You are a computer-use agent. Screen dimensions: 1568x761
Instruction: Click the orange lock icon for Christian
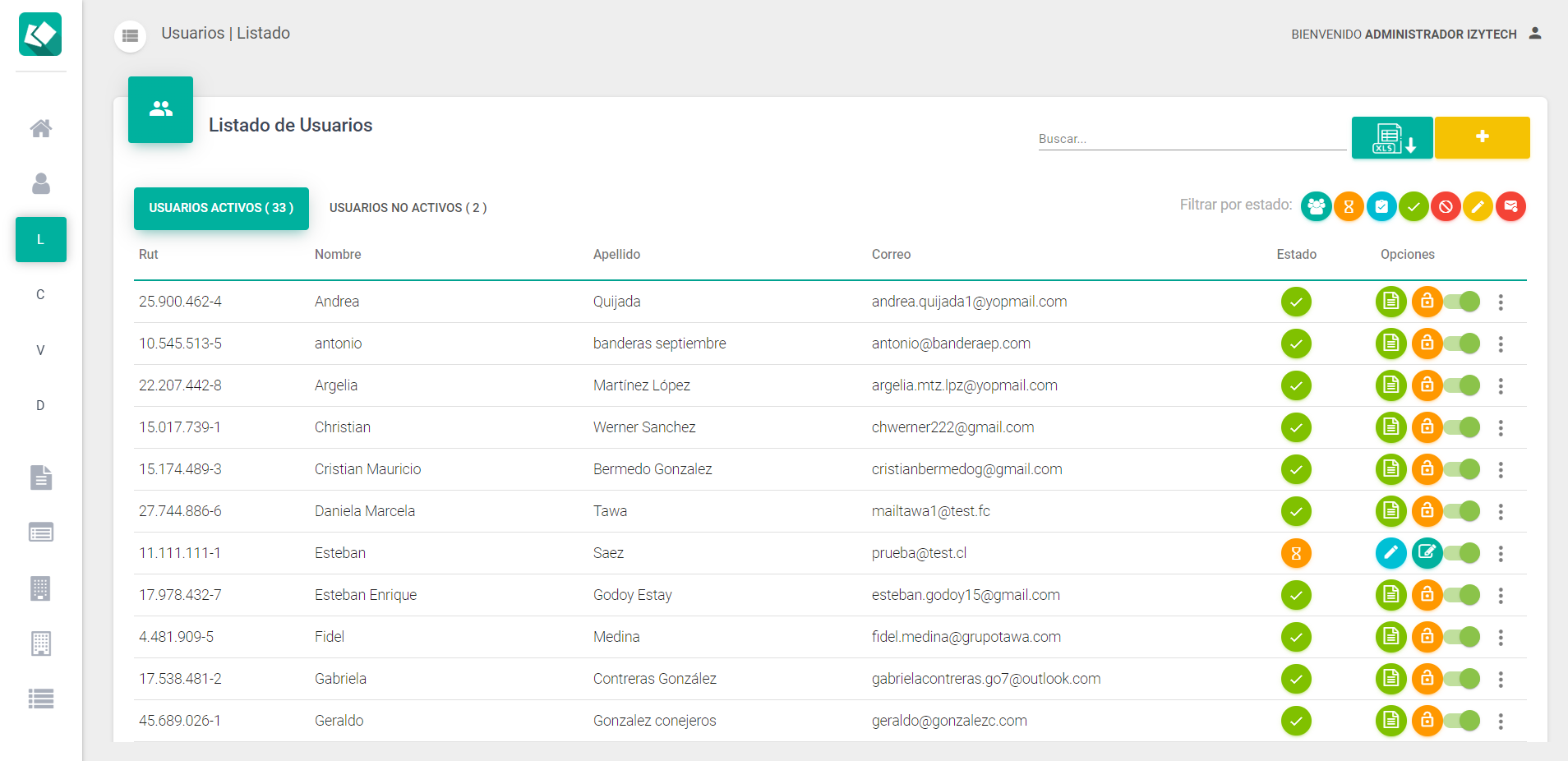tap(1427, 427)
